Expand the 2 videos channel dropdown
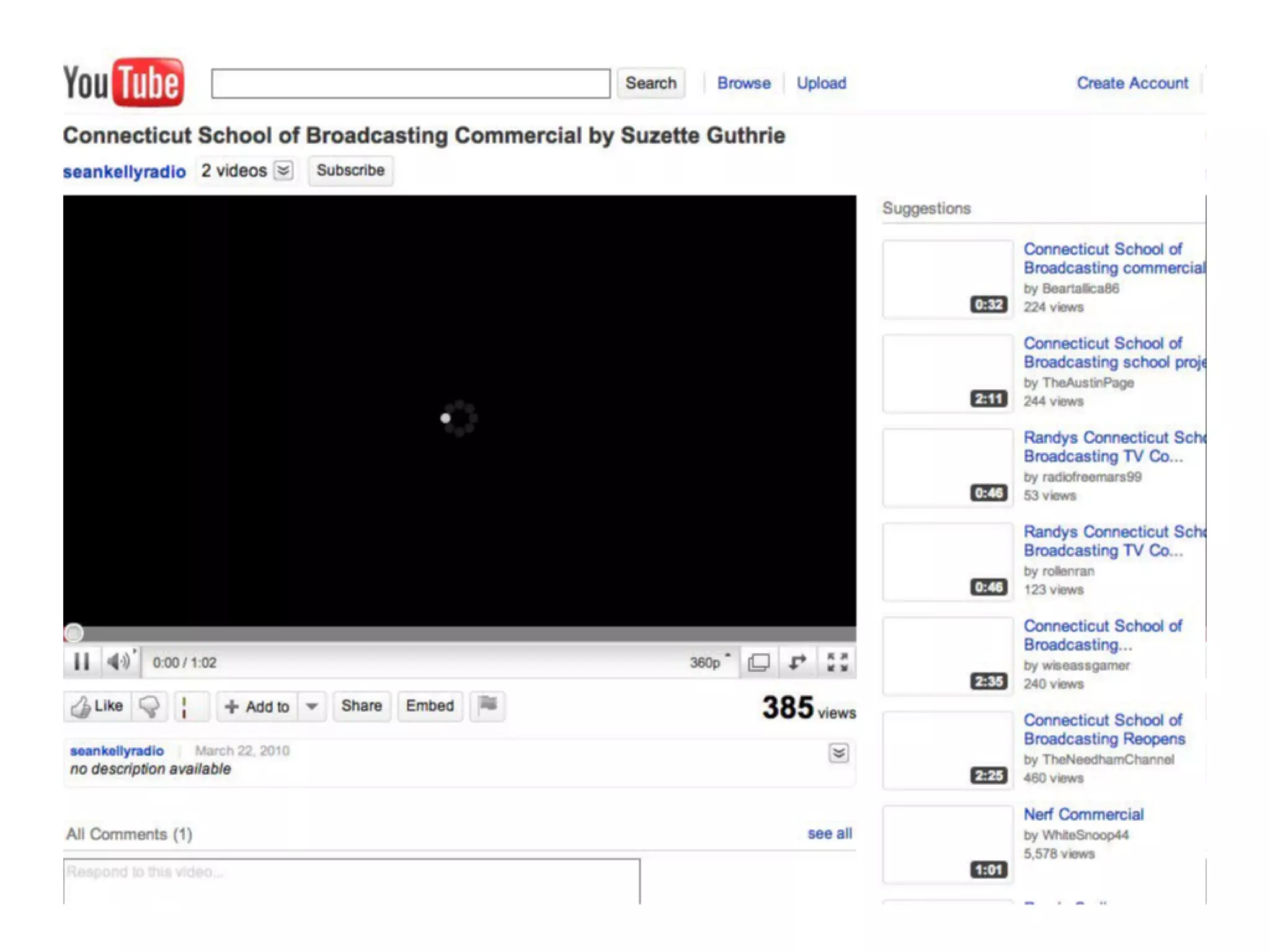The width and height of the screenshot is (1270, 952). pyautogui.click(x=283, y=170)
